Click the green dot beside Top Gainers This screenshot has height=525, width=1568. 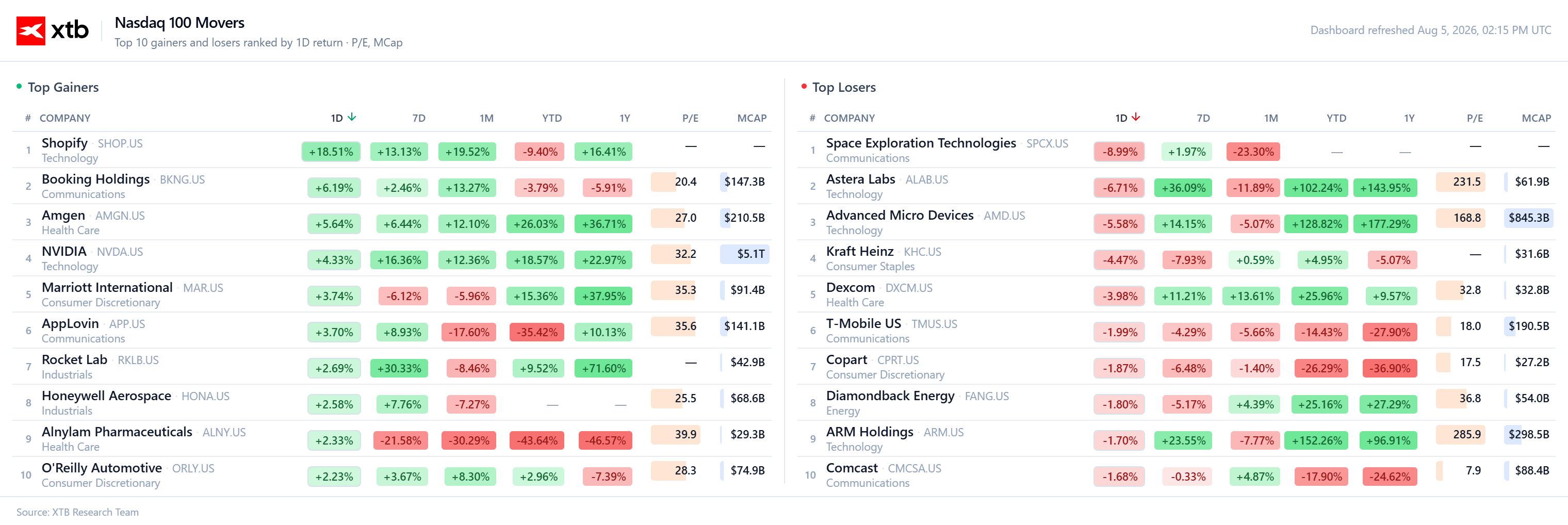click(x=19, y=87)
